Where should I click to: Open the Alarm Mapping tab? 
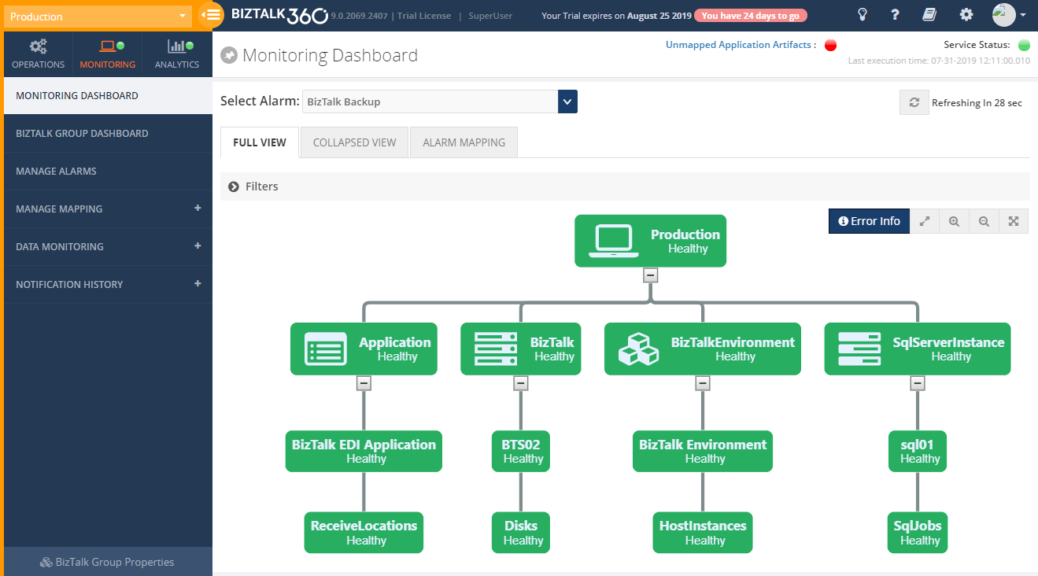[463, 142]
